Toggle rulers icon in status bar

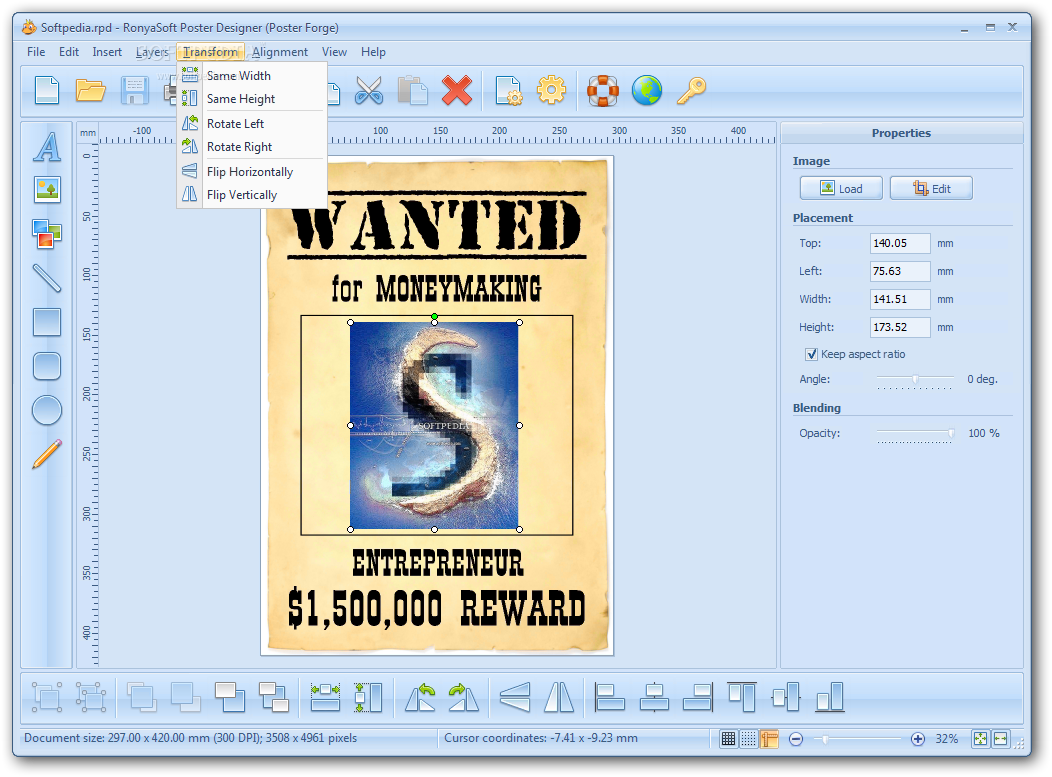769,739
